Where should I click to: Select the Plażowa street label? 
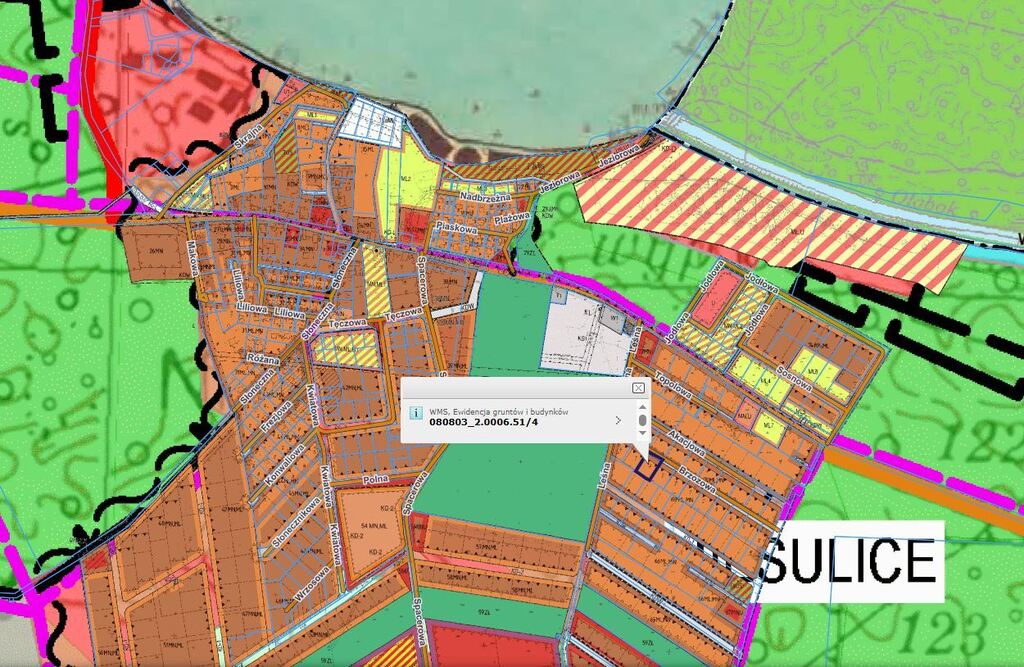click(x=511, y=216)
